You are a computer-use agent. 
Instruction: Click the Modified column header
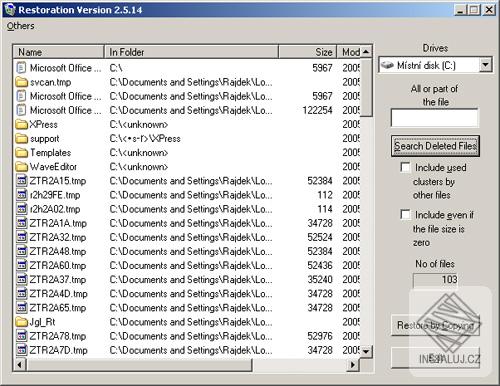pos(349,52)
